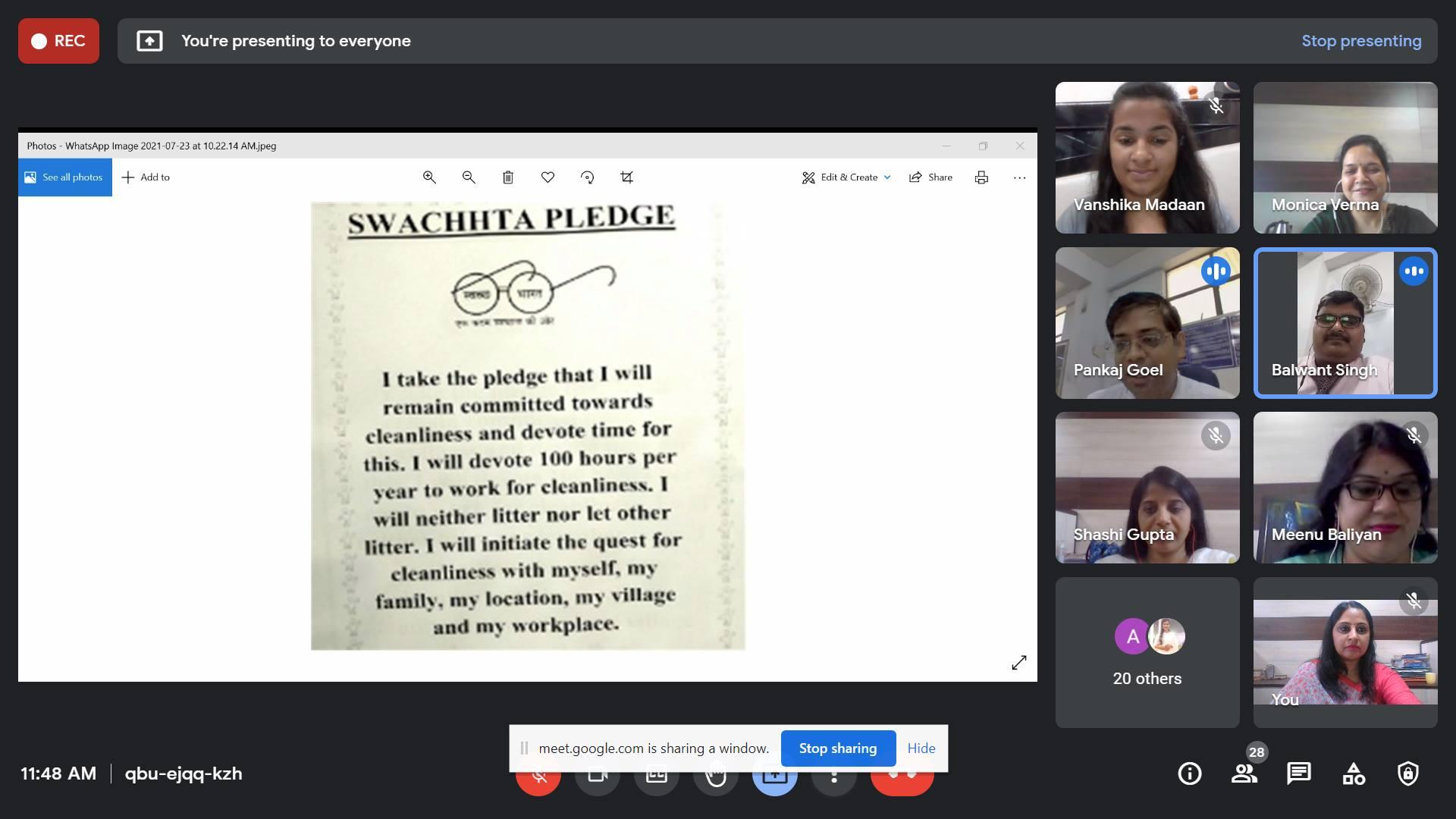Click the rotate image icon
This screenshot has width=1456, height=819.
coord(587,177)
